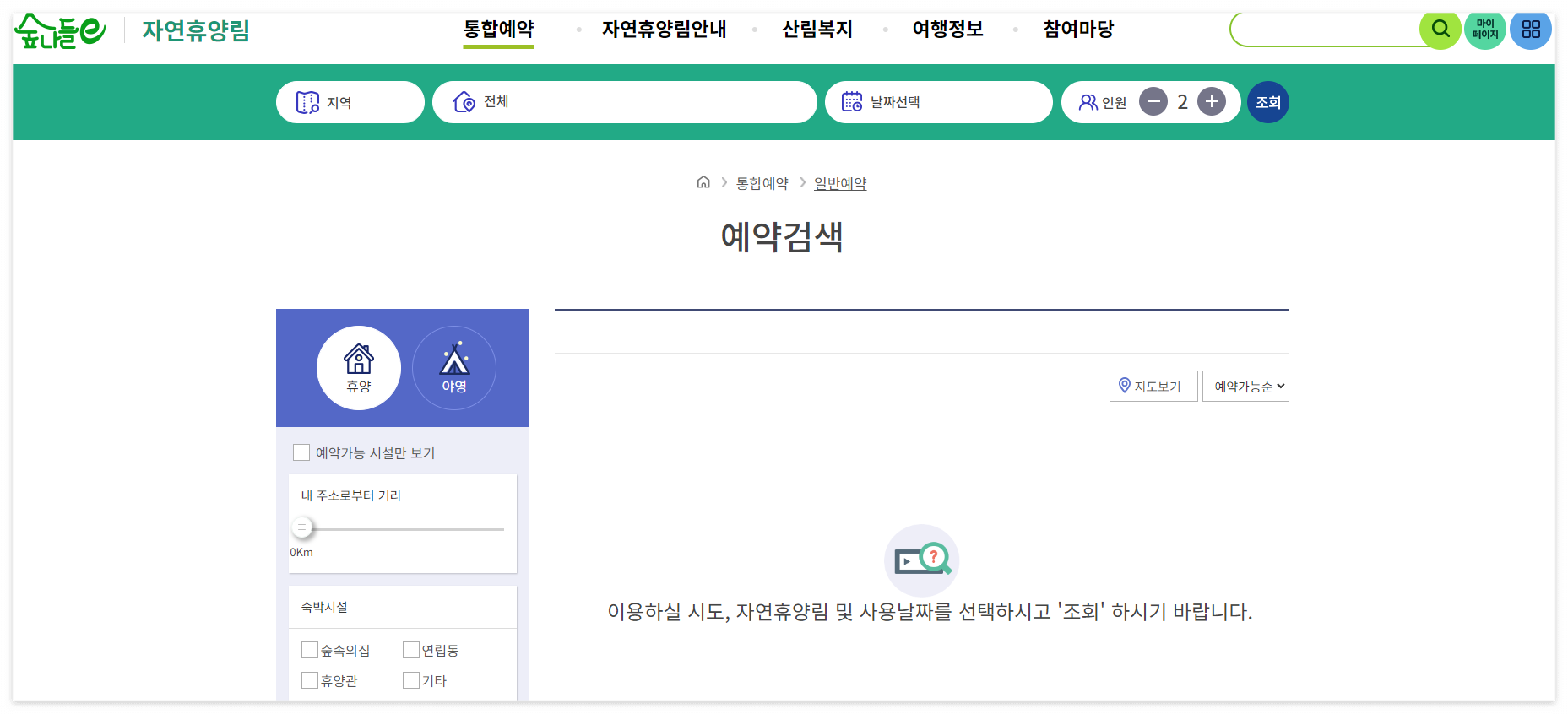The height and width of the screenshot is (714, 1568).
Task: Check the 연립동 option
Action: (411, 650)
